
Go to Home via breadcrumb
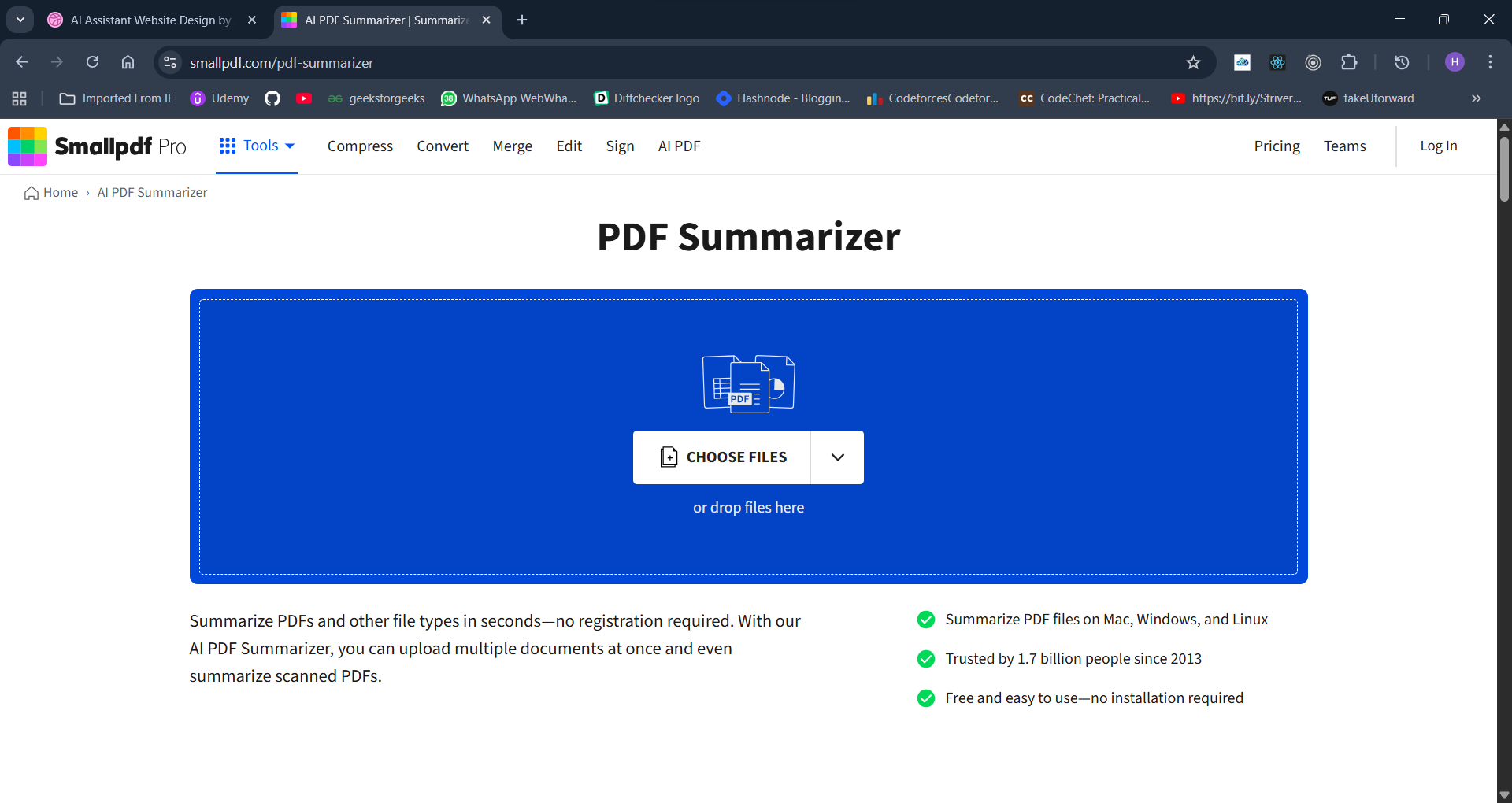51,193
